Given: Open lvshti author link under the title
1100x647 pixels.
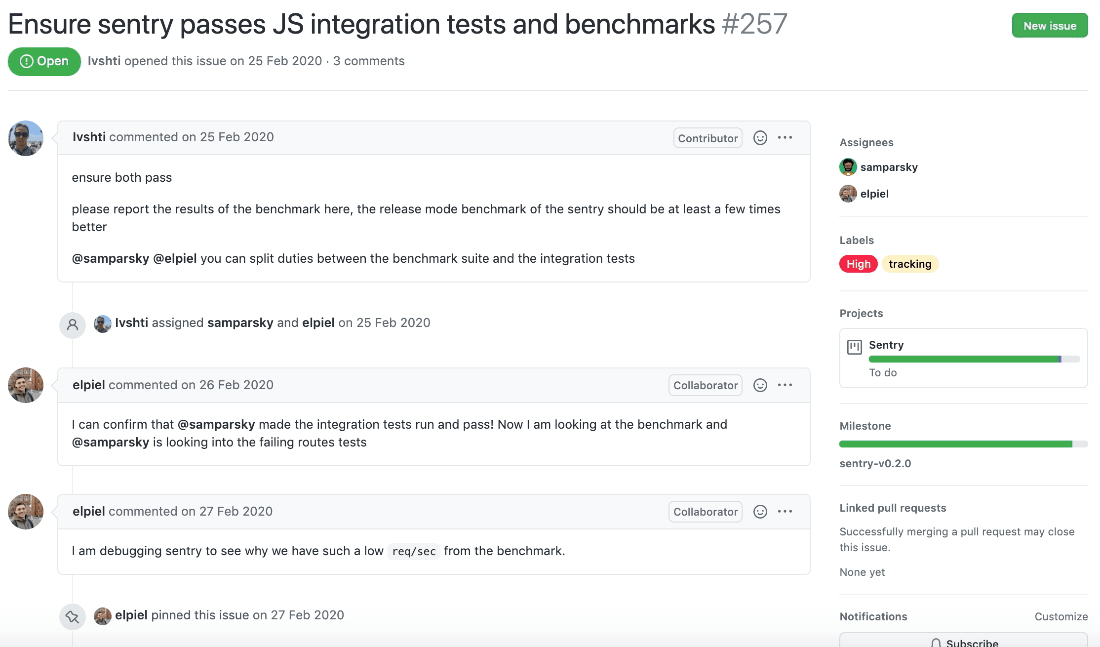Looking at the screenshot, I should [x=104, y=61].
